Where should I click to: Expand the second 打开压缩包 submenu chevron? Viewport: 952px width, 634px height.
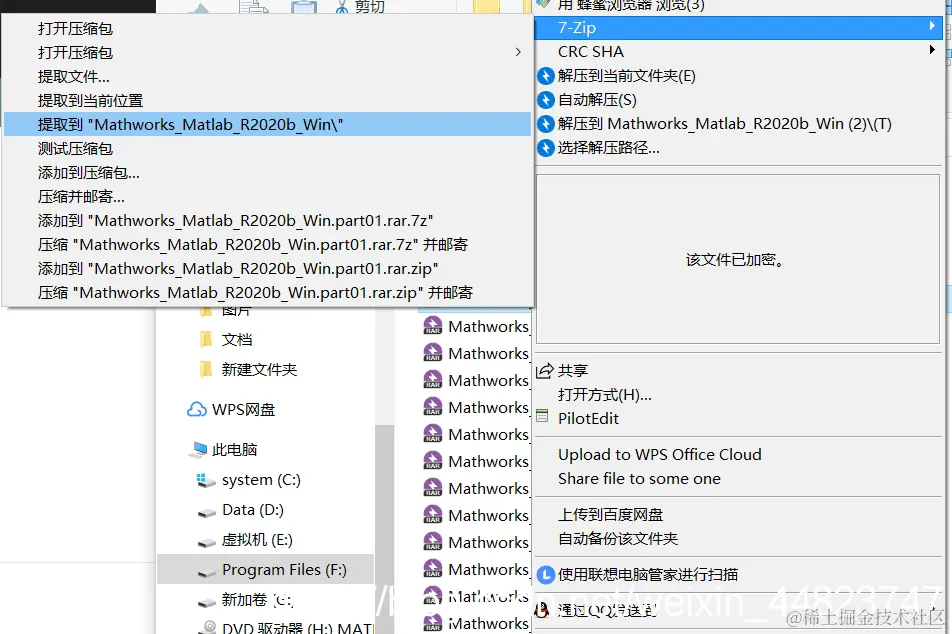[x=518, y=52]
